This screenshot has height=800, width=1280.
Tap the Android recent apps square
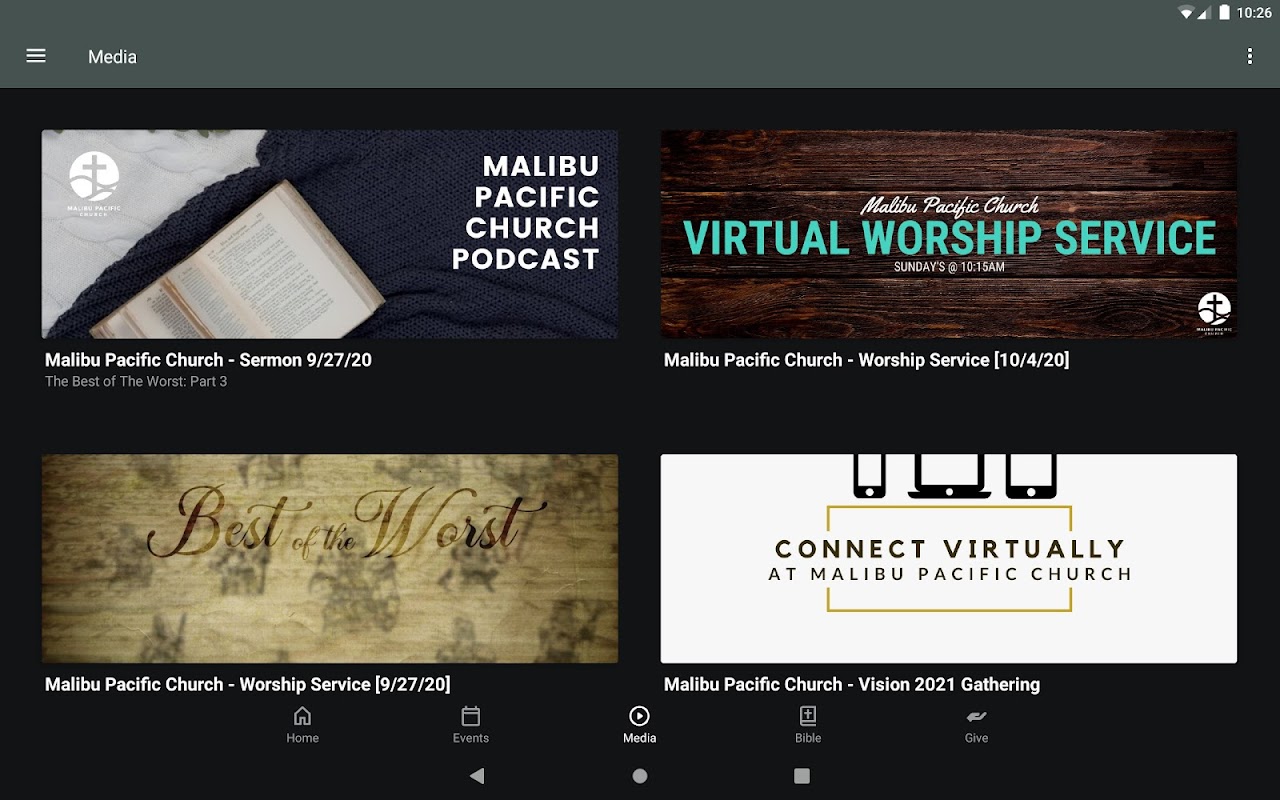click(802, 776)
